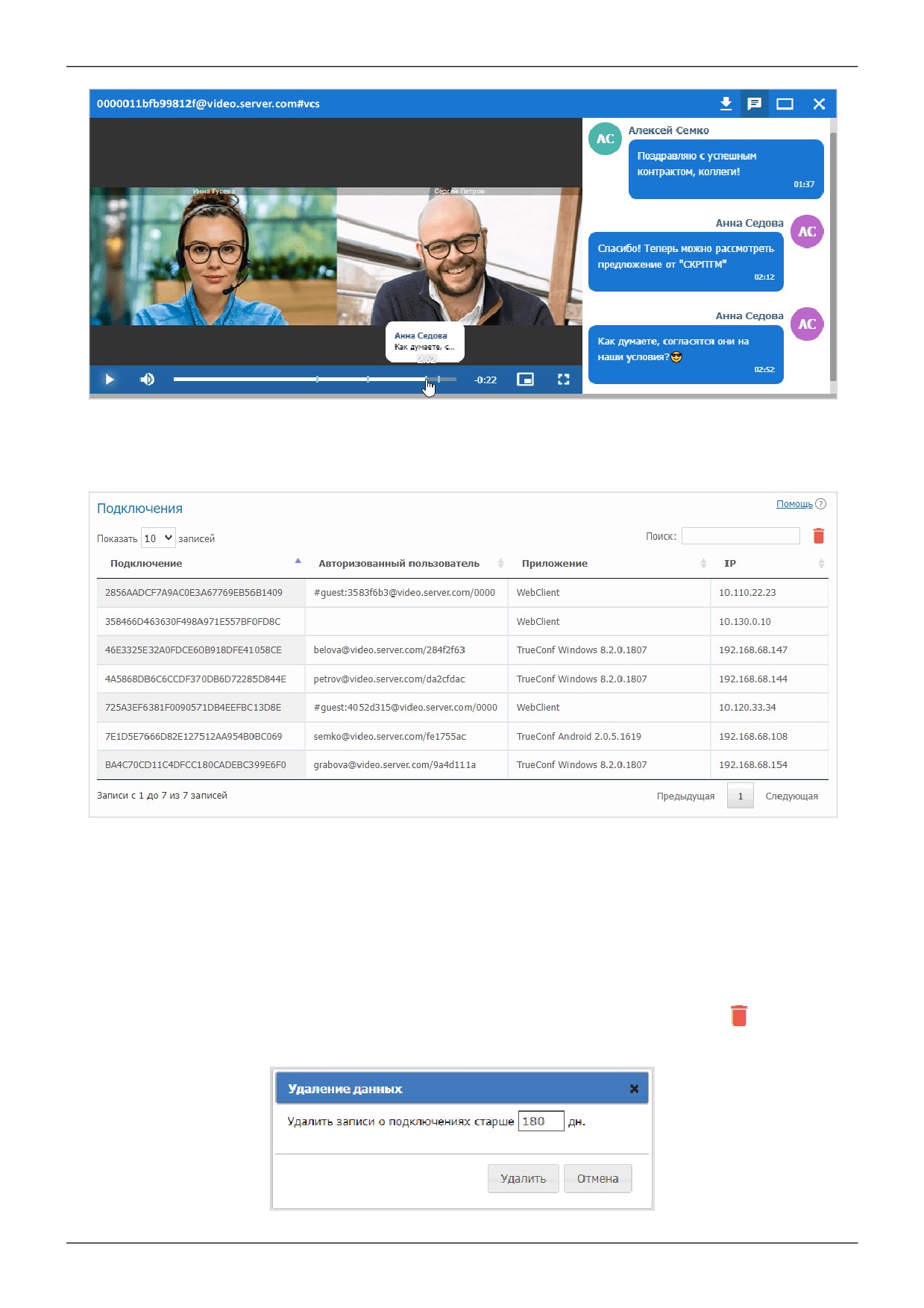This screenshot has height=1308, width=924.
Task: Go to Следующая page
Action: [791, 796]
